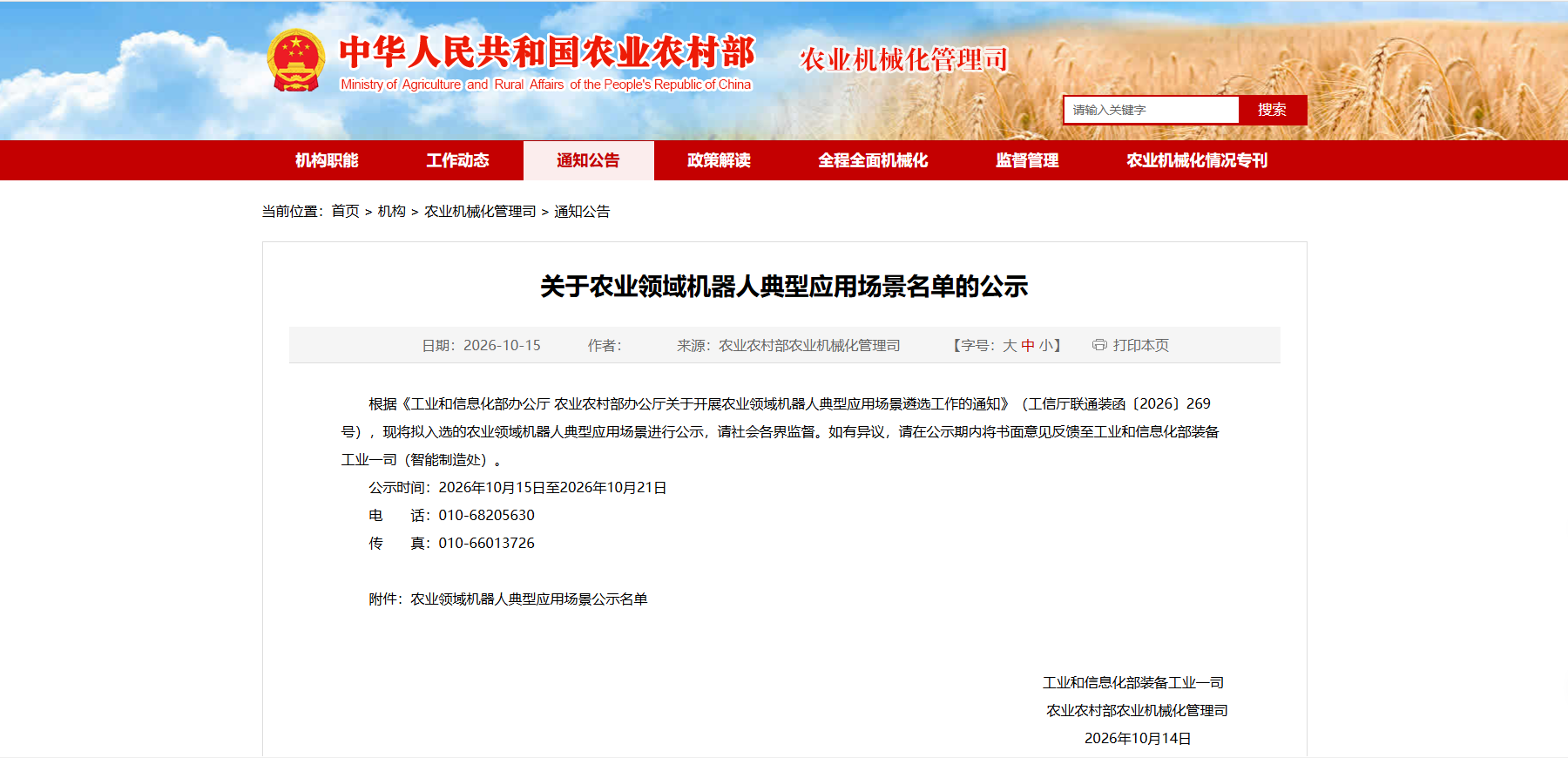Focus the keyword search input field
The width and height of the screenshot is (1568, 758).
coord(1151,110)
